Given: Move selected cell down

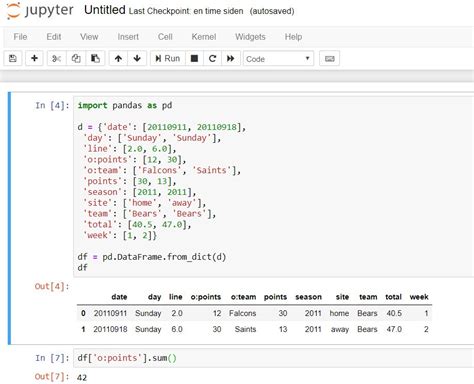Looking at the screenshot, I should tap(137, 59).
